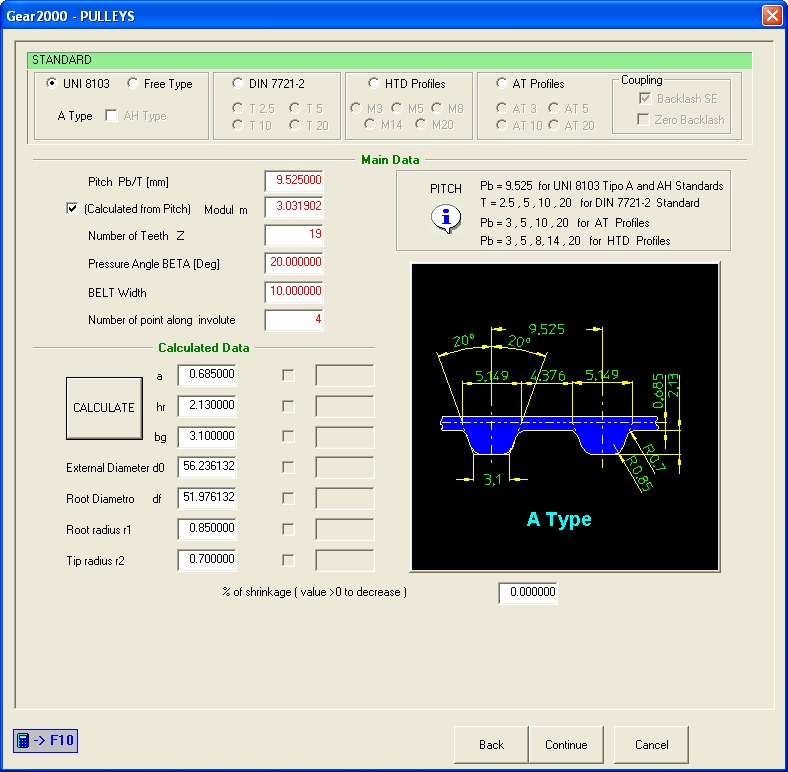Select the DIN 7721-2 standard

(237, 84)
